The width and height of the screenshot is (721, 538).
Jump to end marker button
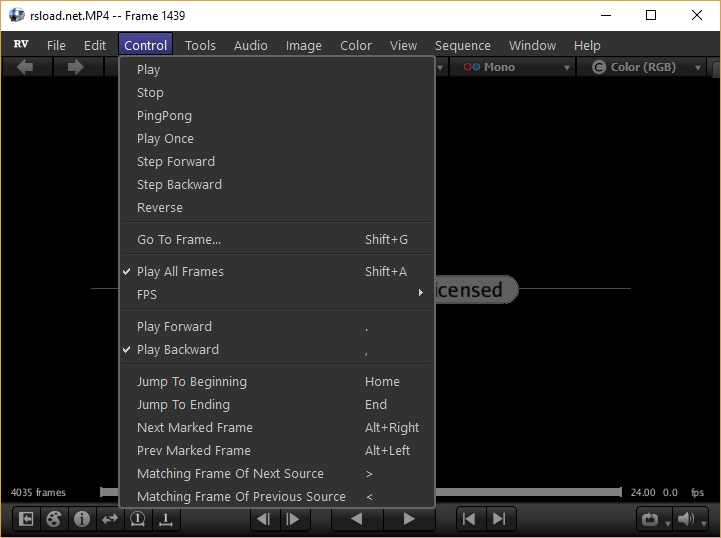[499, 520]
